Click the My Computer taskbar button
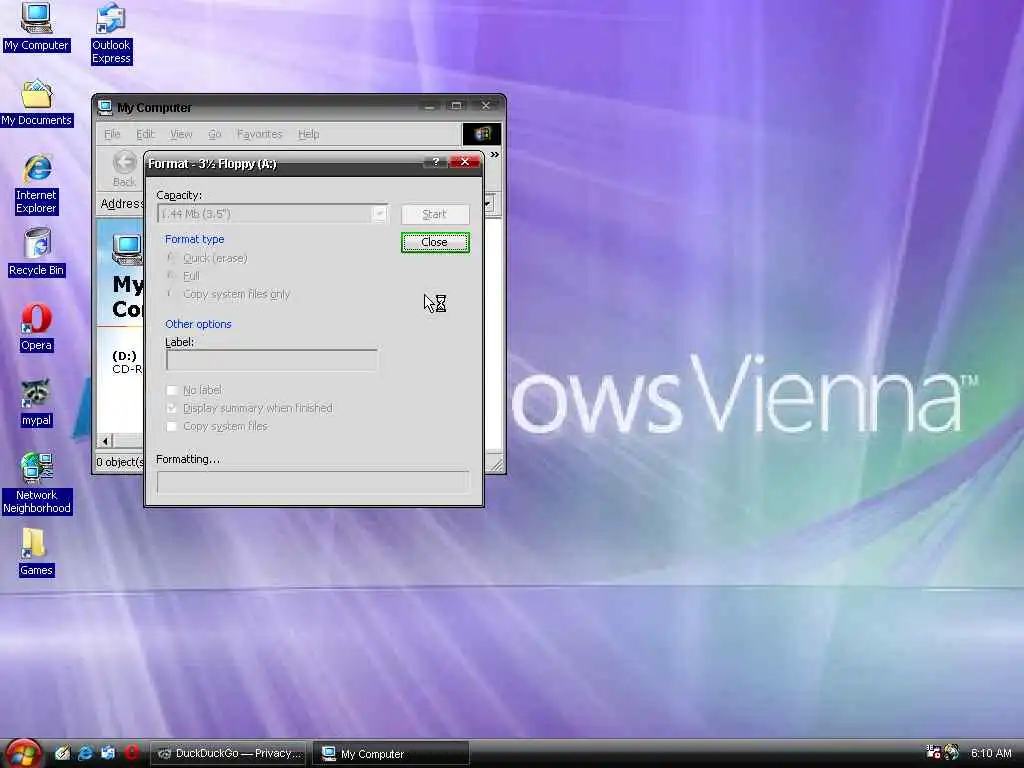 point(391,753)
